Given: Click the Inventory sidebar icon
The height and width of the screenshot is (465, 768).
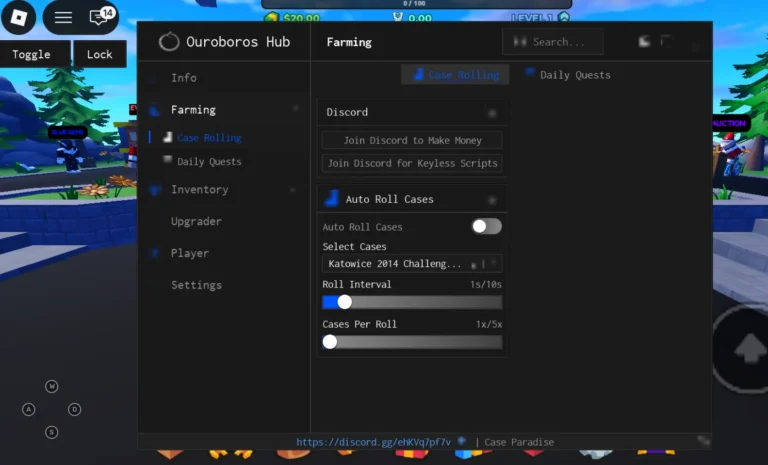Looking at the screenshot, I should point(155,190).
